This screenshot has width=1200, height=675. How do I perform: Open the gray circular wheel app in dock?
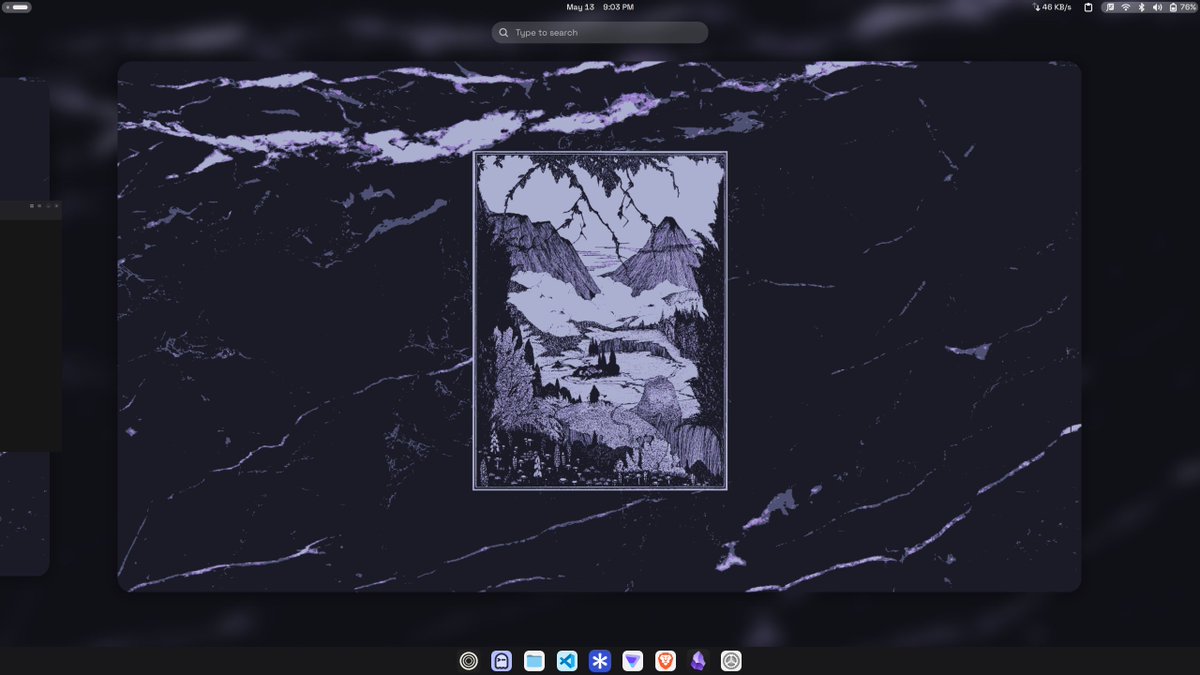point(731,660)
